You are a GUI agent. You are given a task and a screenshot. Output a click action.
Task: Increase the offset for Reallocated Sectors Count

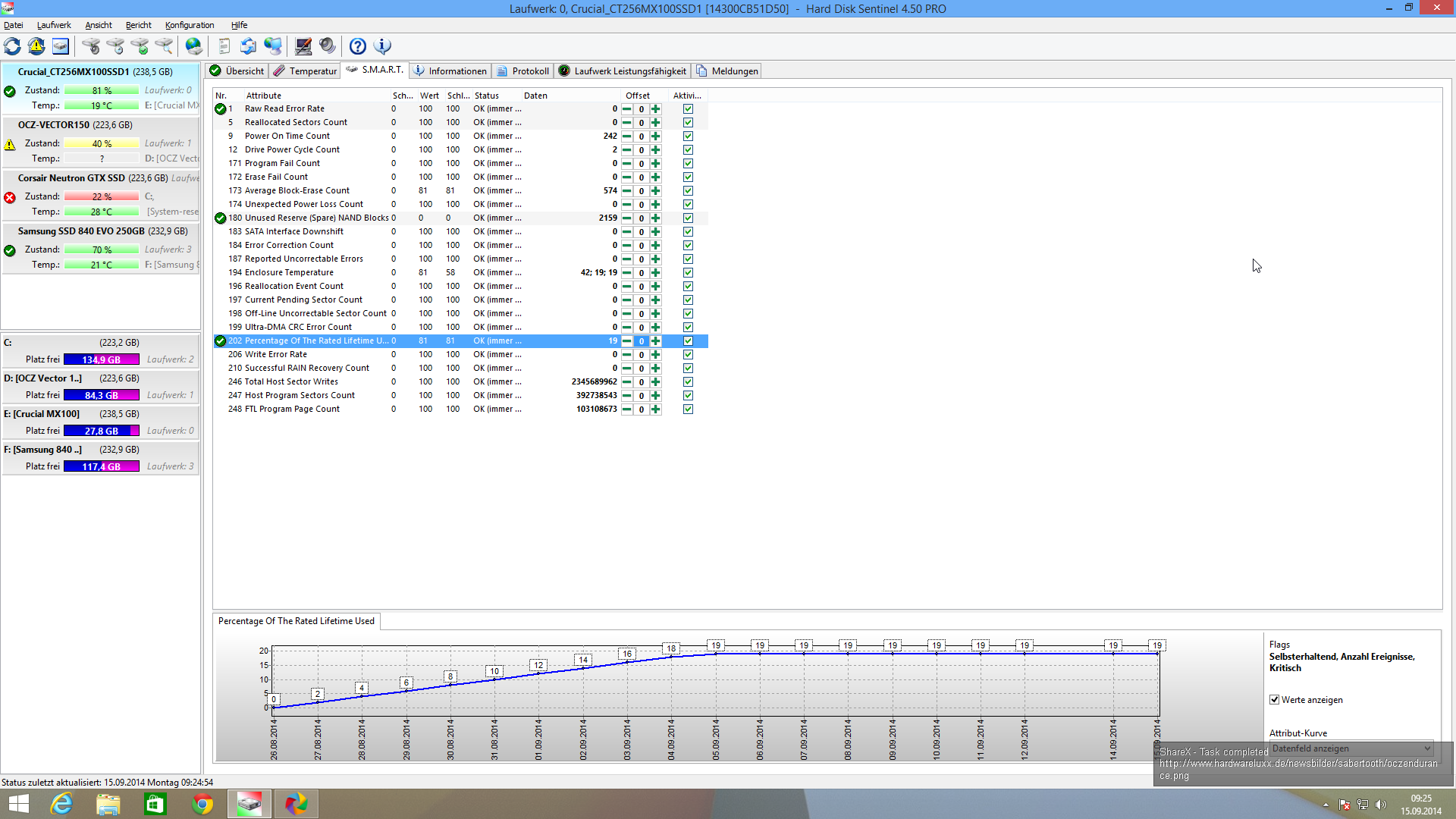tap(655, 123)
